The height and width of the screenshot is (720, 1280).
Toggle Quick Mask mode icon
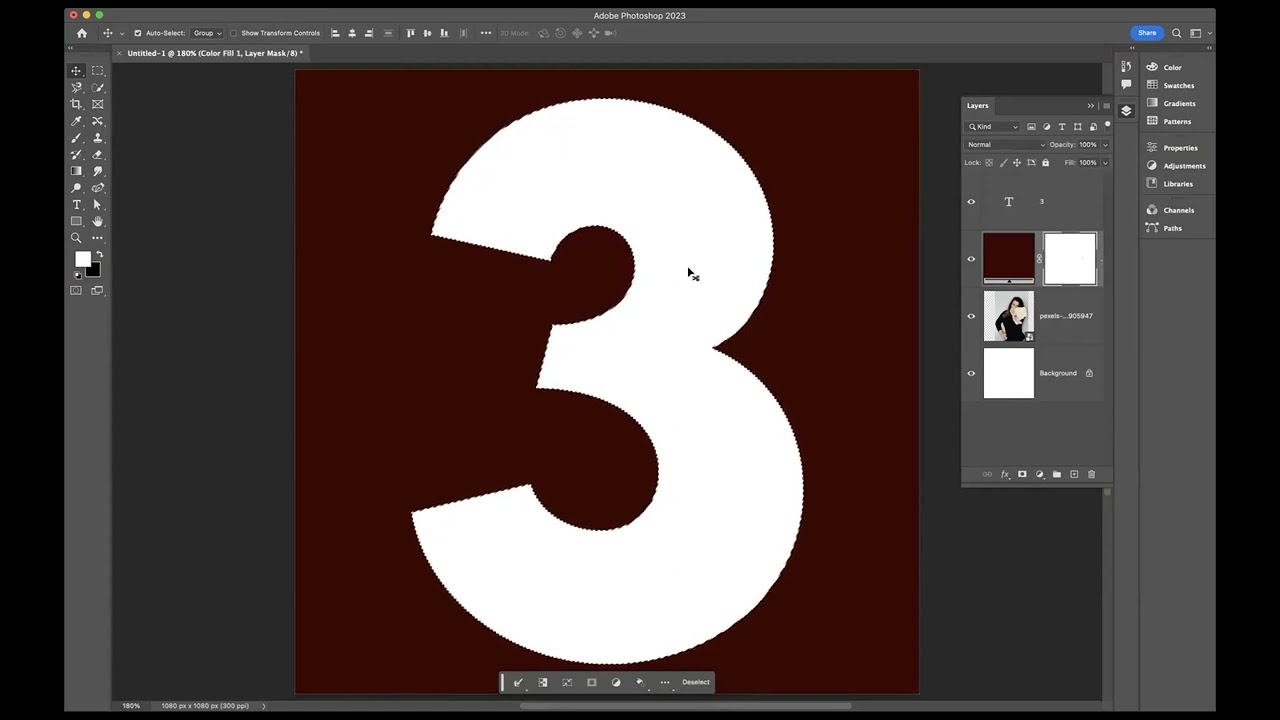76,290
